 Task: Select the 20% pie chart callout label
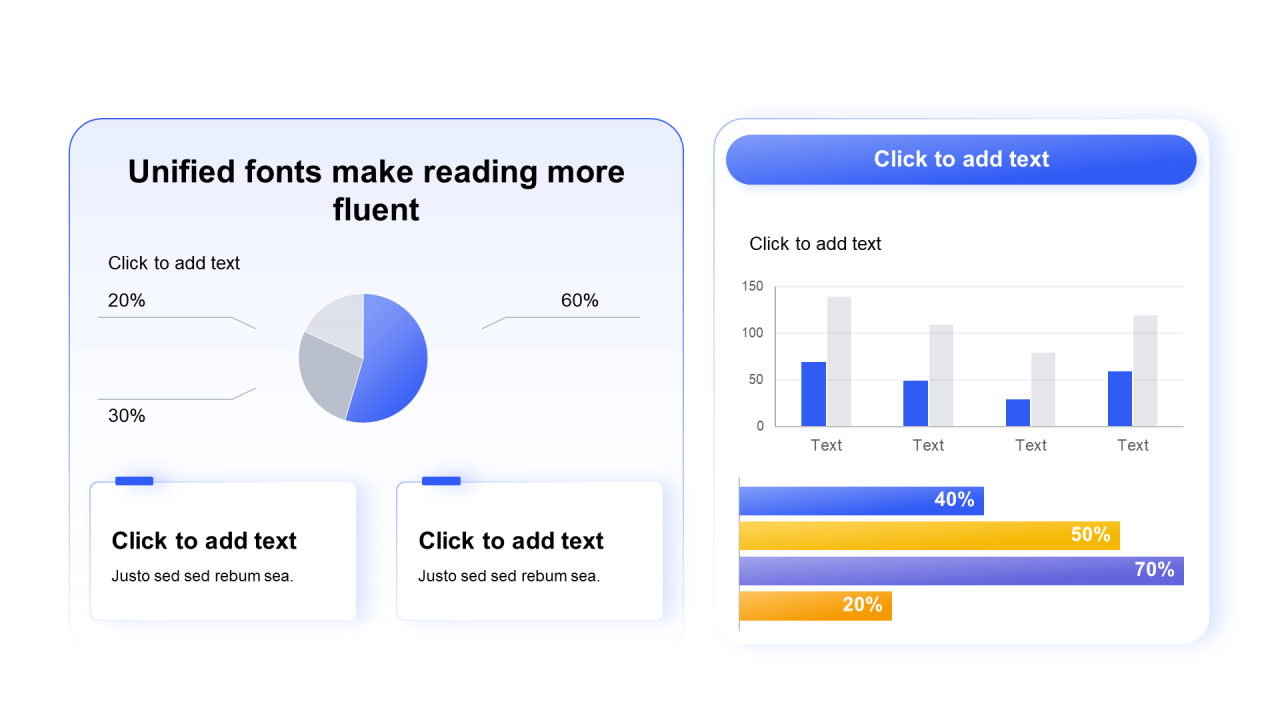click(127, 300)
